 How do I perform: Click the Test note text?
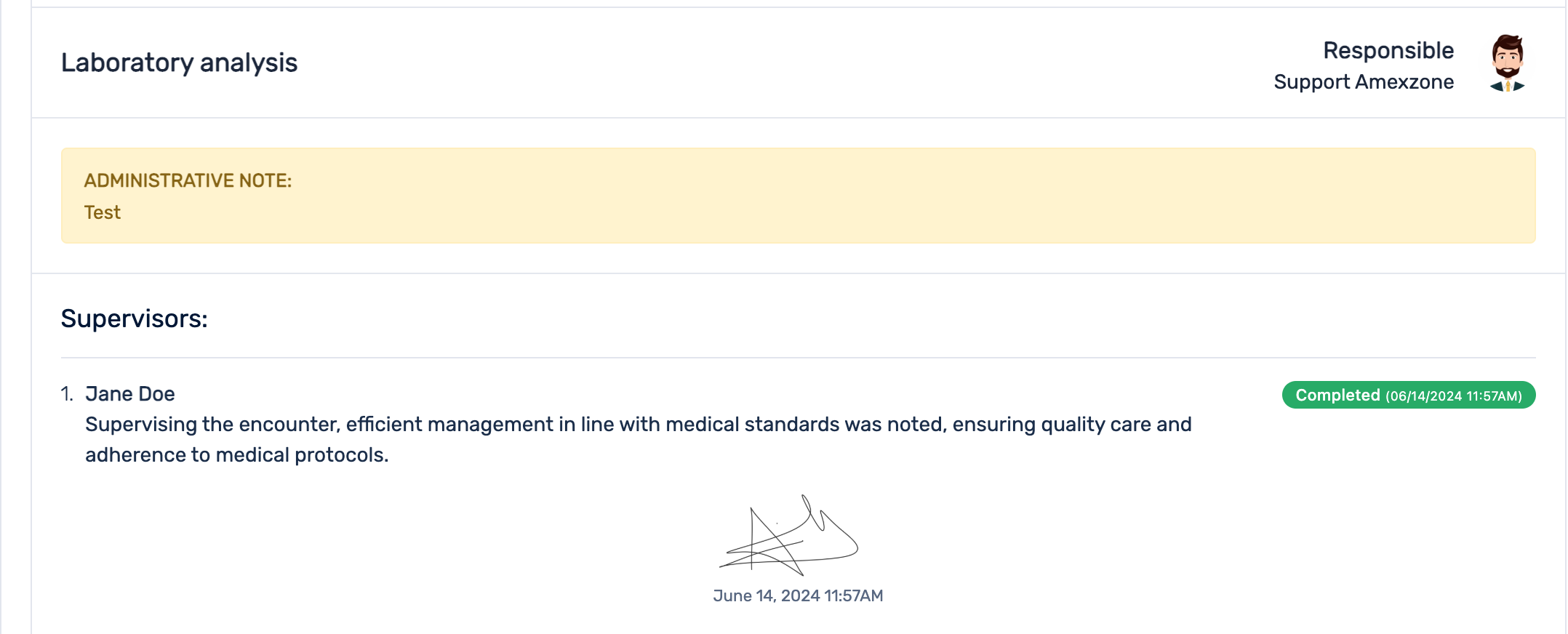(102, 212)
